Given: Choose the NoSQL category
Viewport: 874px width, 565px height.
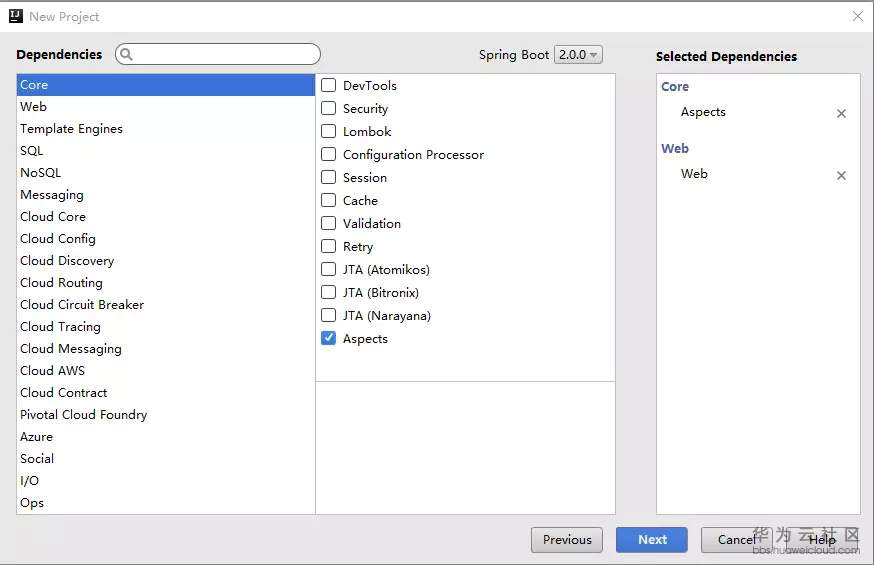Looking at the screenshot, I should [166, 173].
